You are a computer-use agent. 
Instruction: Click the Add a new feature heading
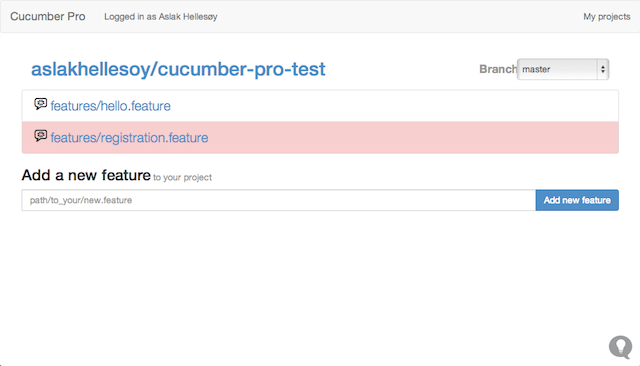click(86, 175)
